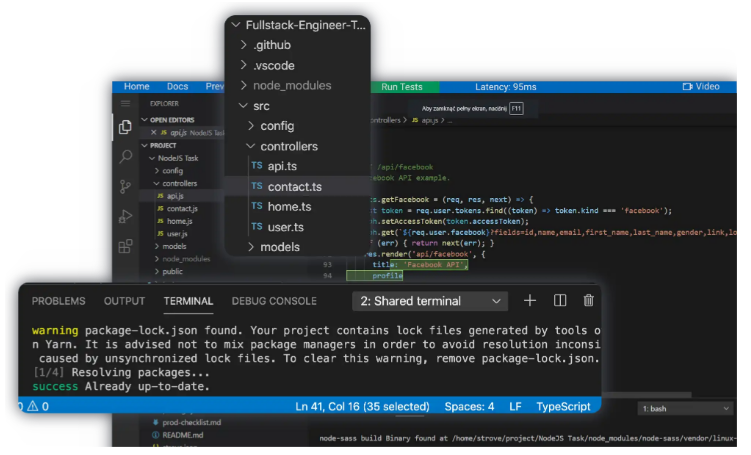
Task: Open the Docs menu in top bar
Action: pyautogui.click(x=177, y=87)
